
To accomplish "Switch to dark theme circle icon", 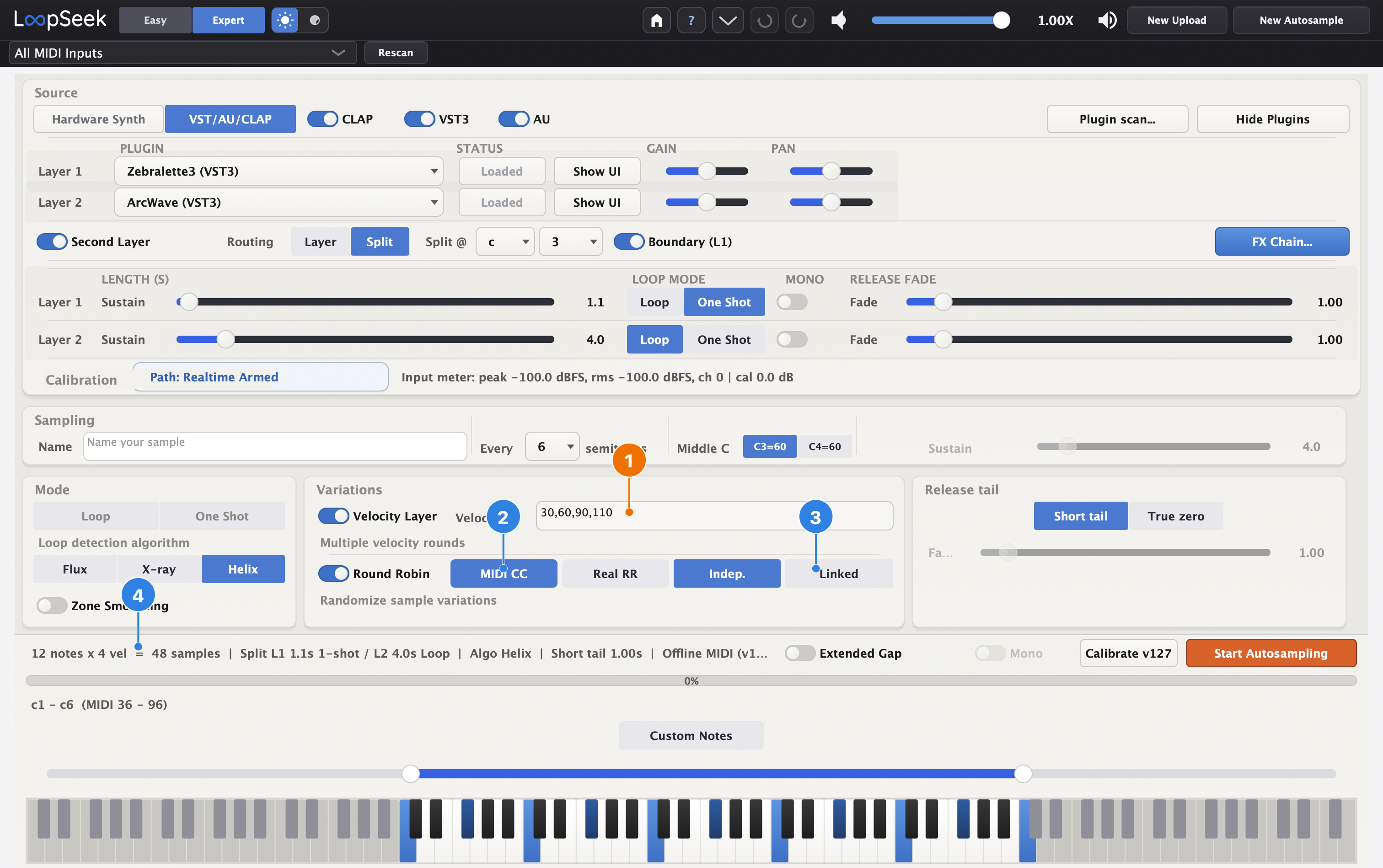I will pos(315,21).
